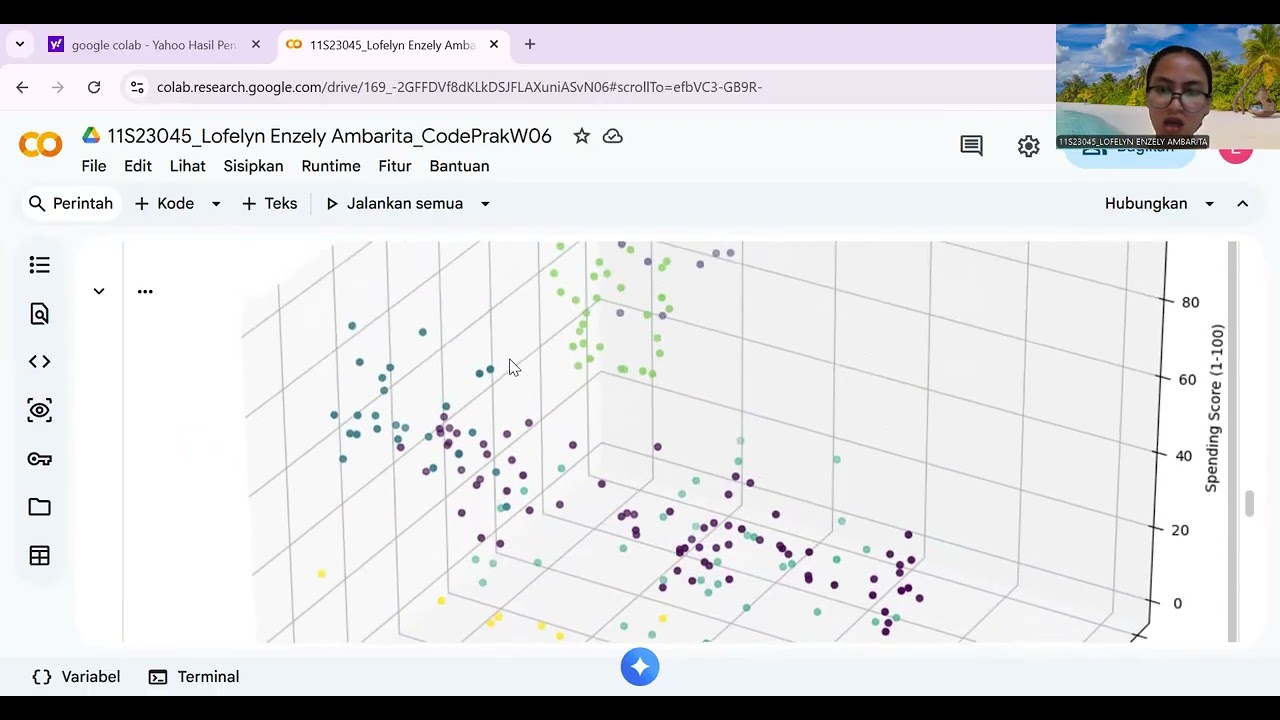Open the Data explorer eye icon
Image resolution: width=1280 pixels, height=720 pixels.
click(x=40, y=410)
